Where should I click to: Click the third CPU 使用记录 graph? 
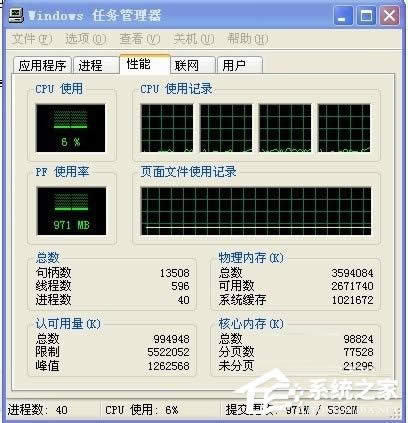285,128
